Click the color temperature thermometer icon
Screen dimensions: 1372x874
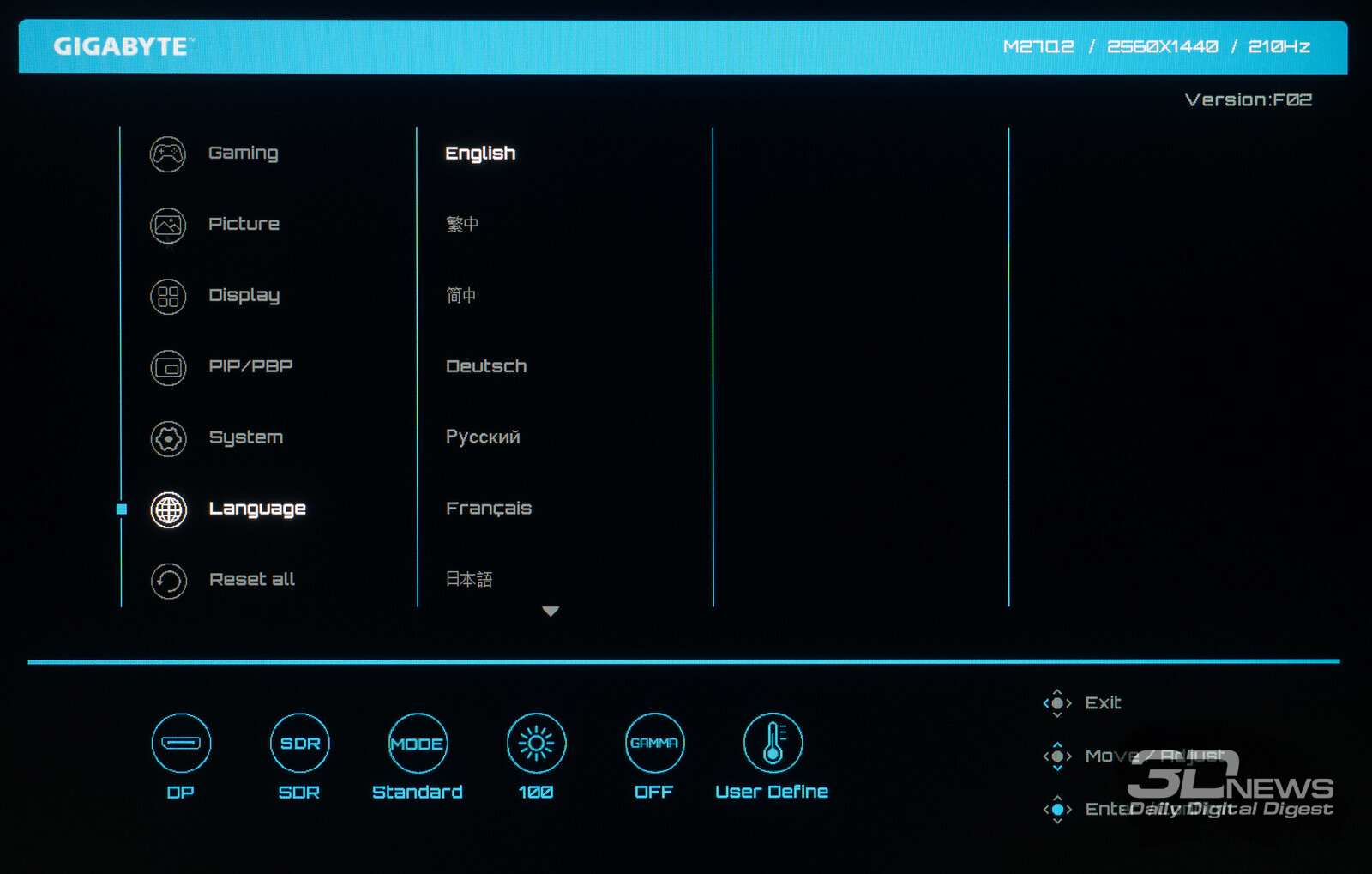tap(773, 743)
